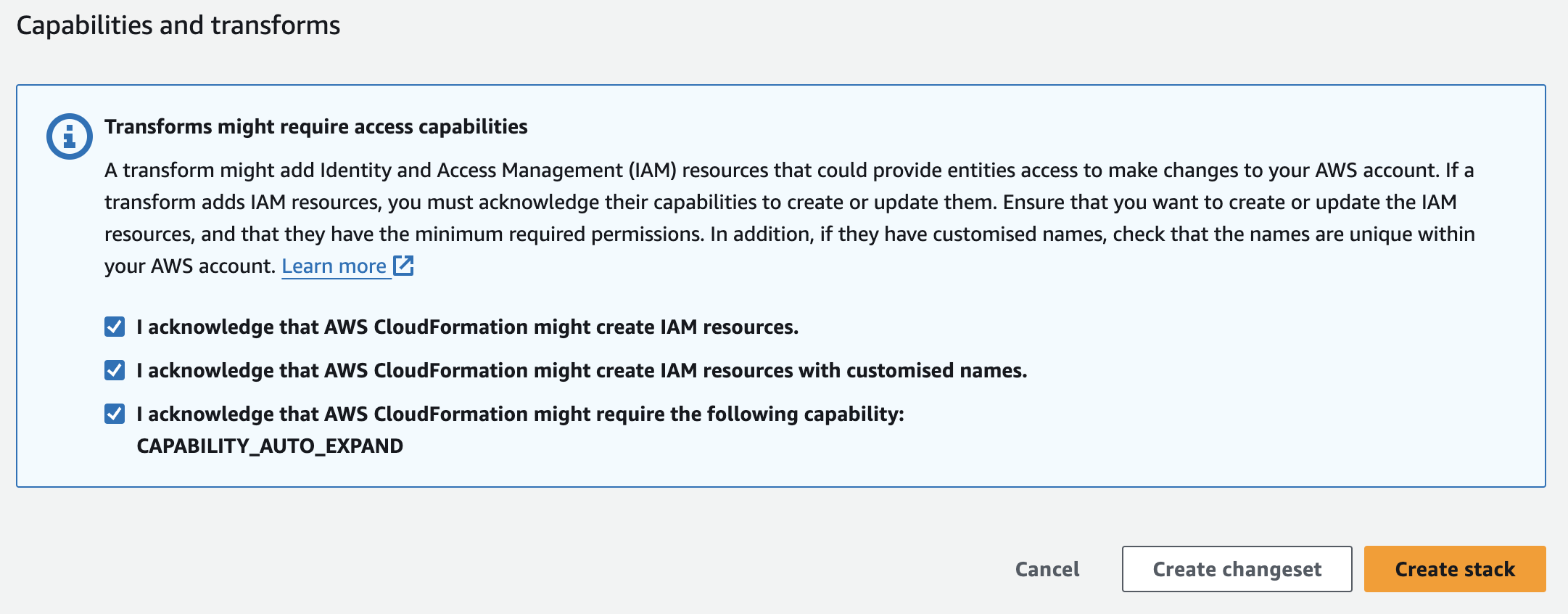Cancel the stack creation

coord(1047,569)
